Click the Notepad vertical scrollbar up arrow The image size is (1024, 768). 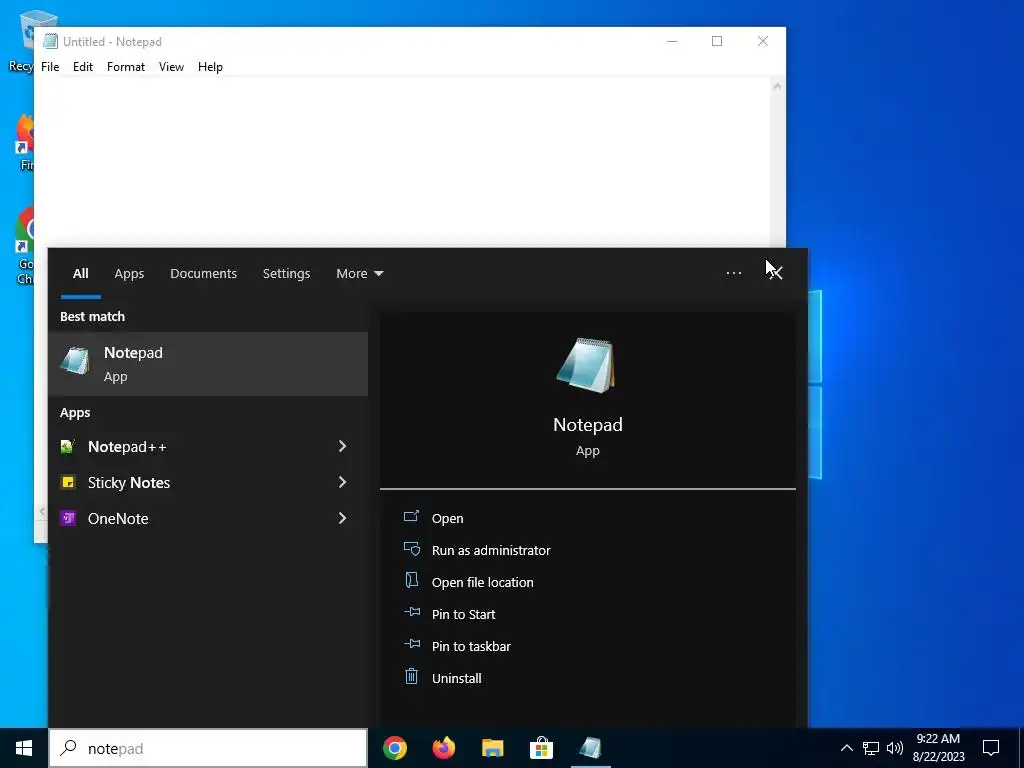pos(777,86)
